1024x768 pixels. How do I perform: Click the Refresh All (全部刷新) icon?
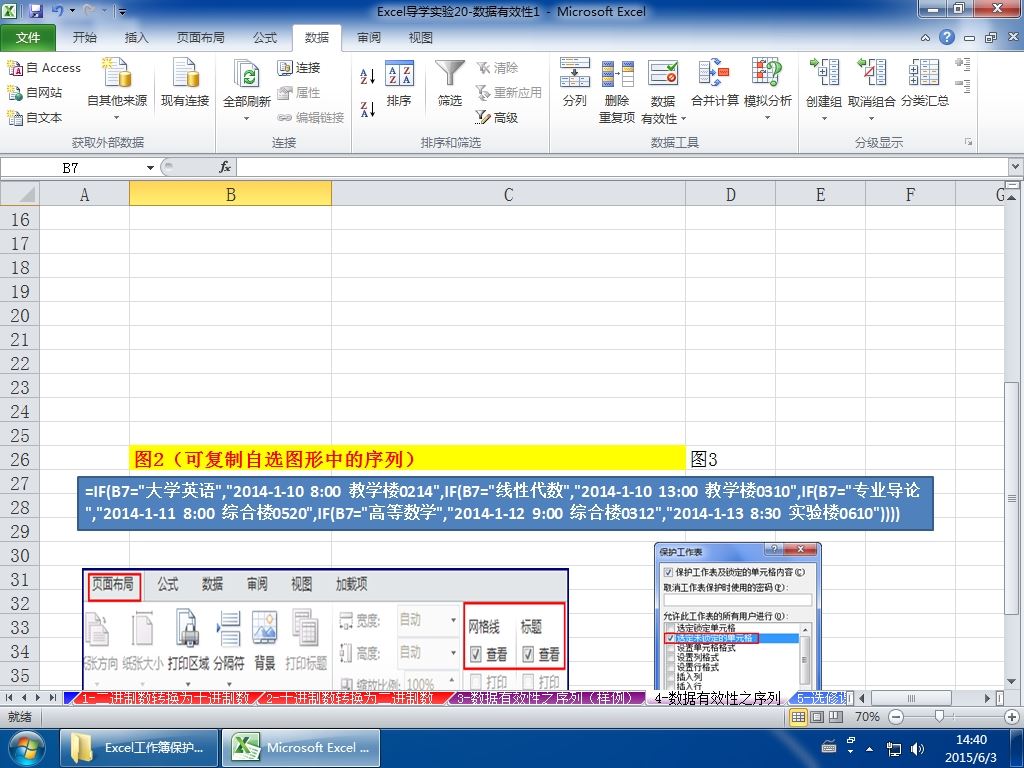[247, 74]
